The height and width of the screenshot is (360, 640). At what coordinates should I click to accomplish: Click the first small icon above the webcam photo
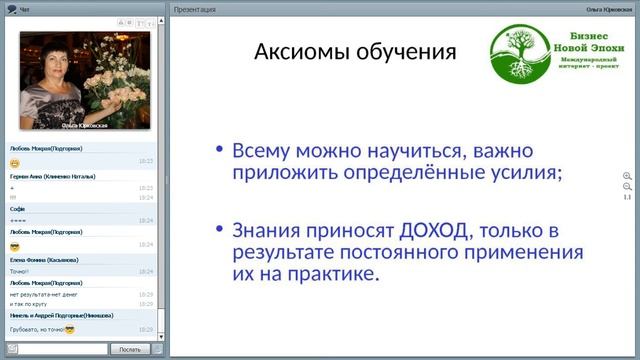[x=121, y=23]
